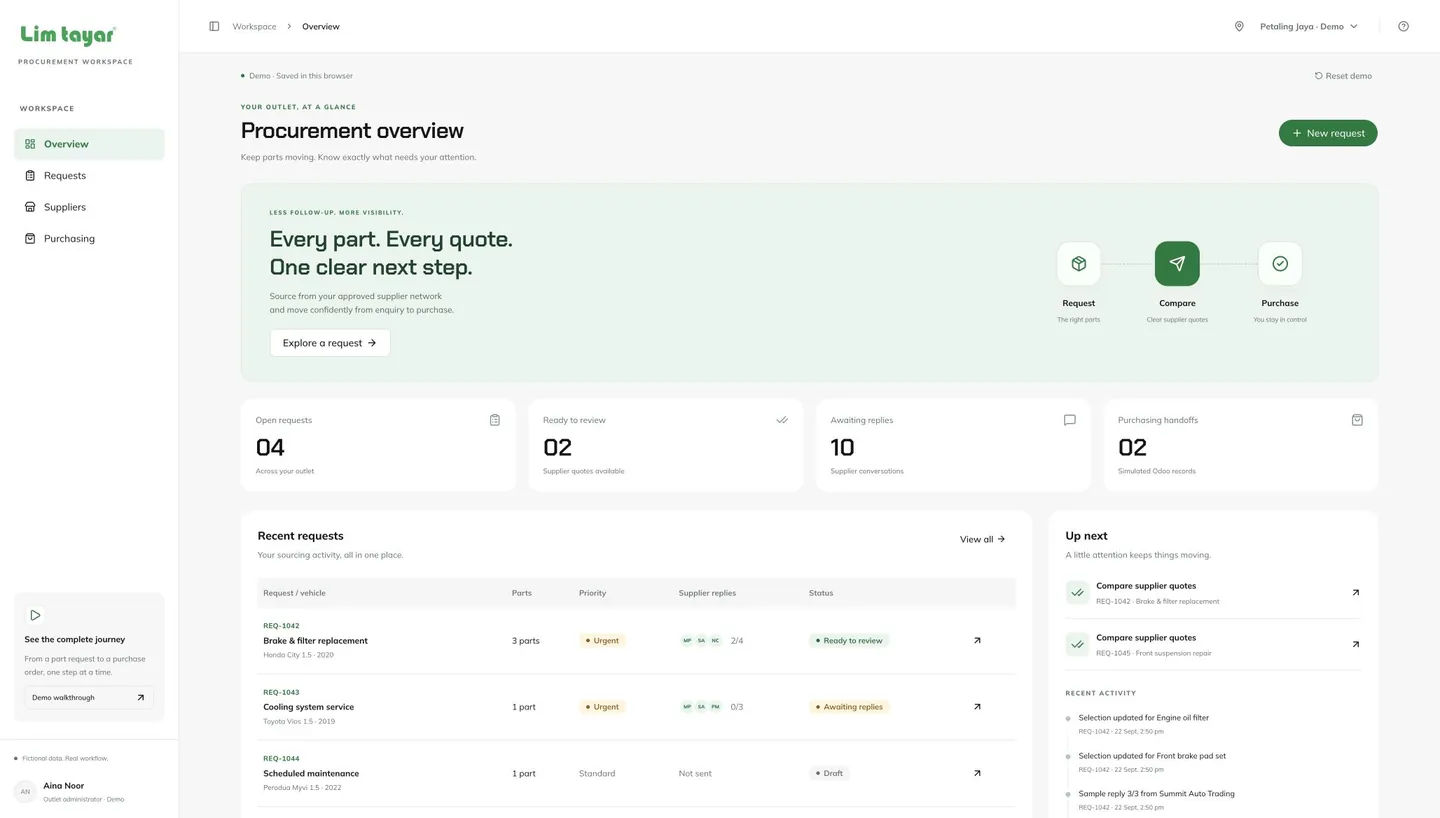Viewport: 1440px width, 818px height.
Task: Click Sample reply 3/3 from Summit Auto Trading
Action: click(1156, 794)
